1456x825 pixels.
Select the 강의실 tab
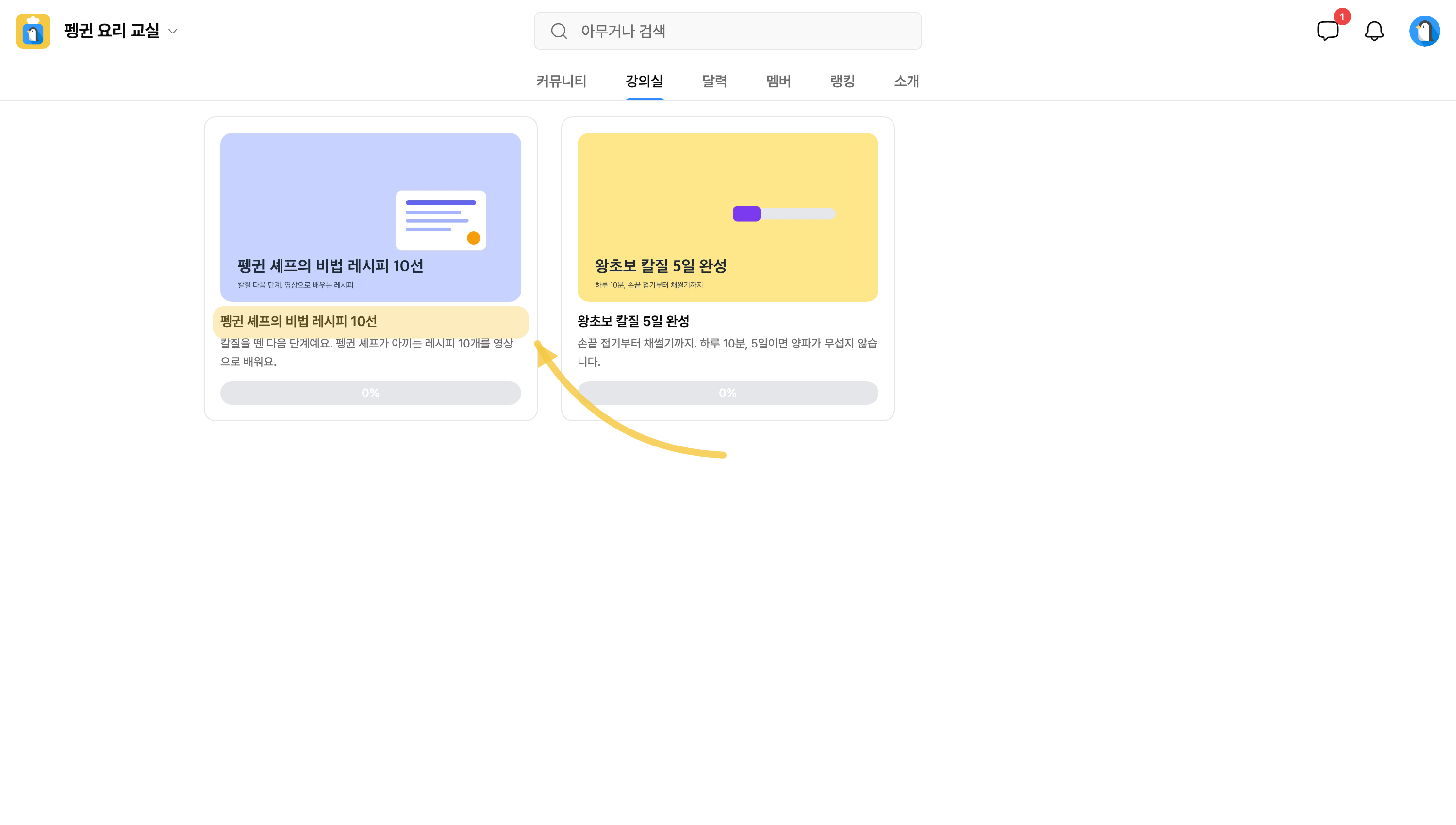point(644,81)
